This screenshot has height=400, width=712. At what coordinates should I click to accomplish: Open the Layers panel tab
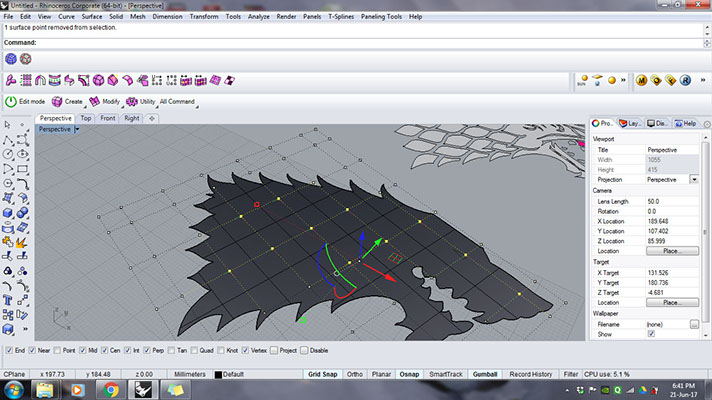(630, 123)
